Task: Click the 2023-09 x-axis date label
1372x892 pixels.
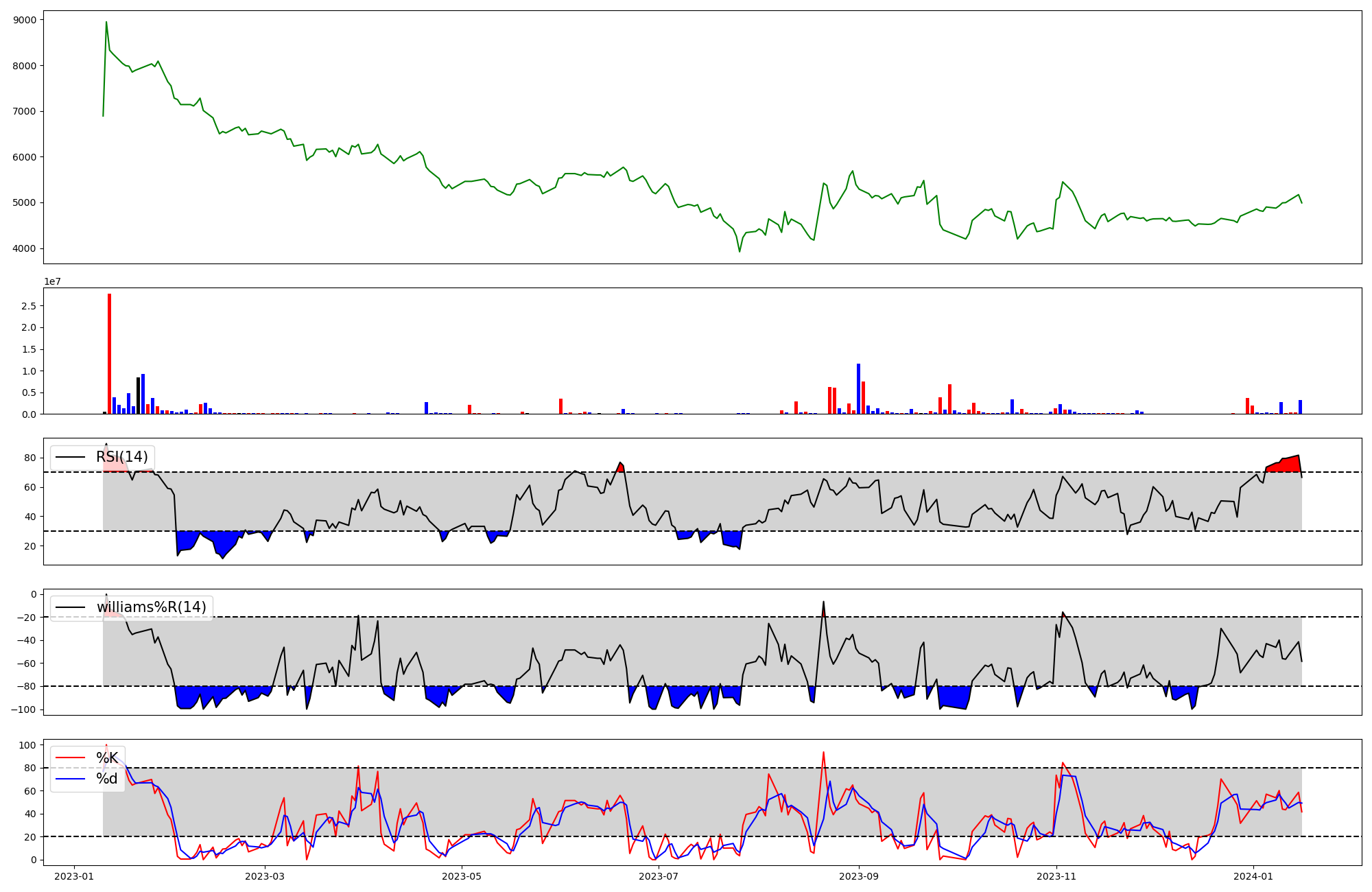Action: (858, 876)
